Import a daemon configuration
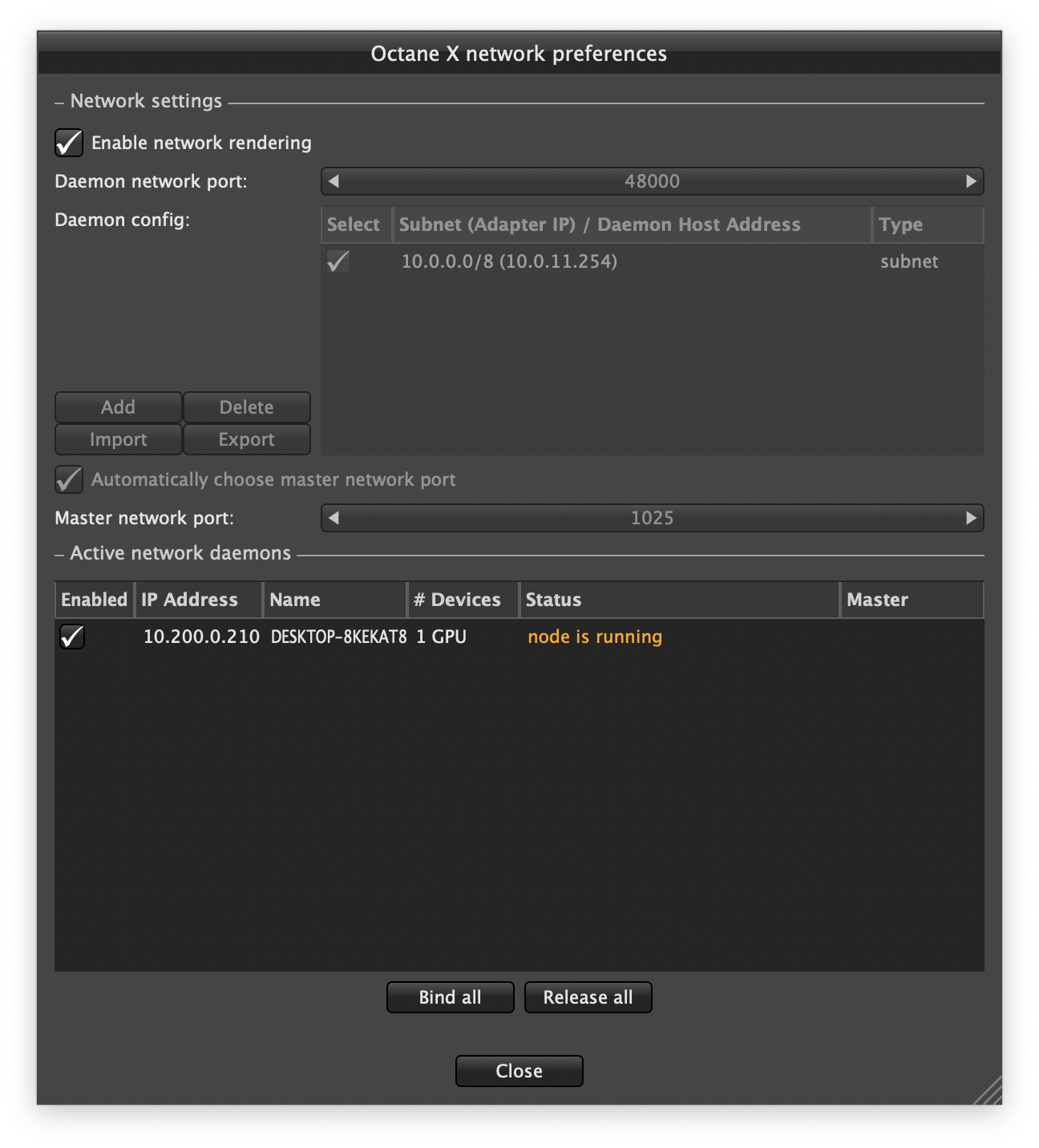1039x1148 pixels. coord(118,439)
